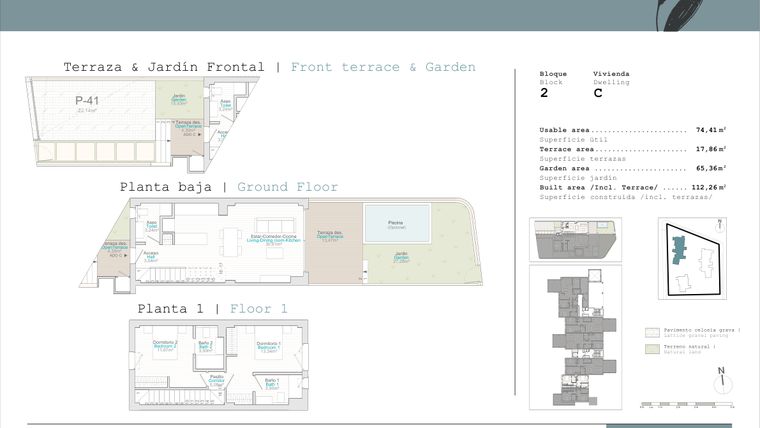Click the 'Planta baja' heading

(166, 187)
